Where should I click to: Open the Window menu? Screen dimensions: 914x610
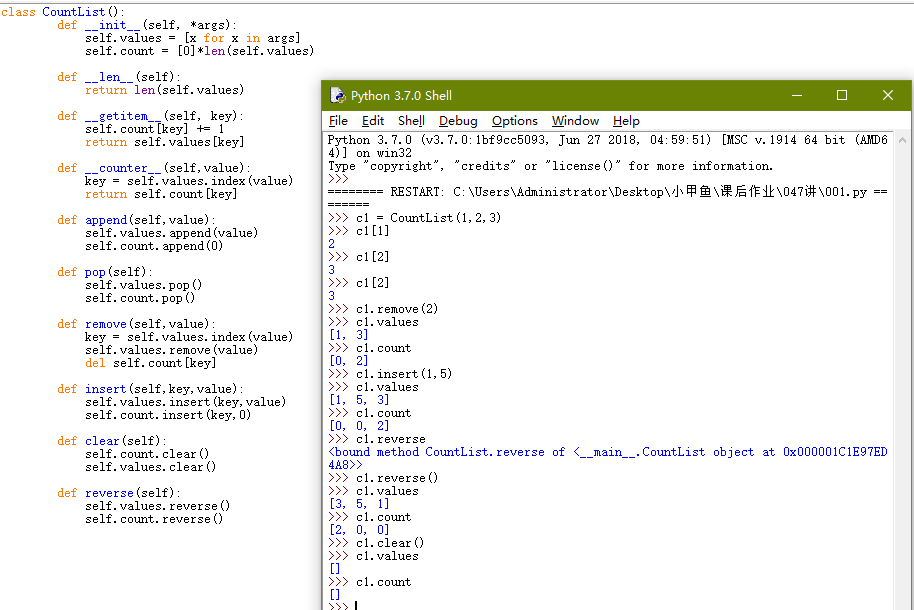pos(575,121)
